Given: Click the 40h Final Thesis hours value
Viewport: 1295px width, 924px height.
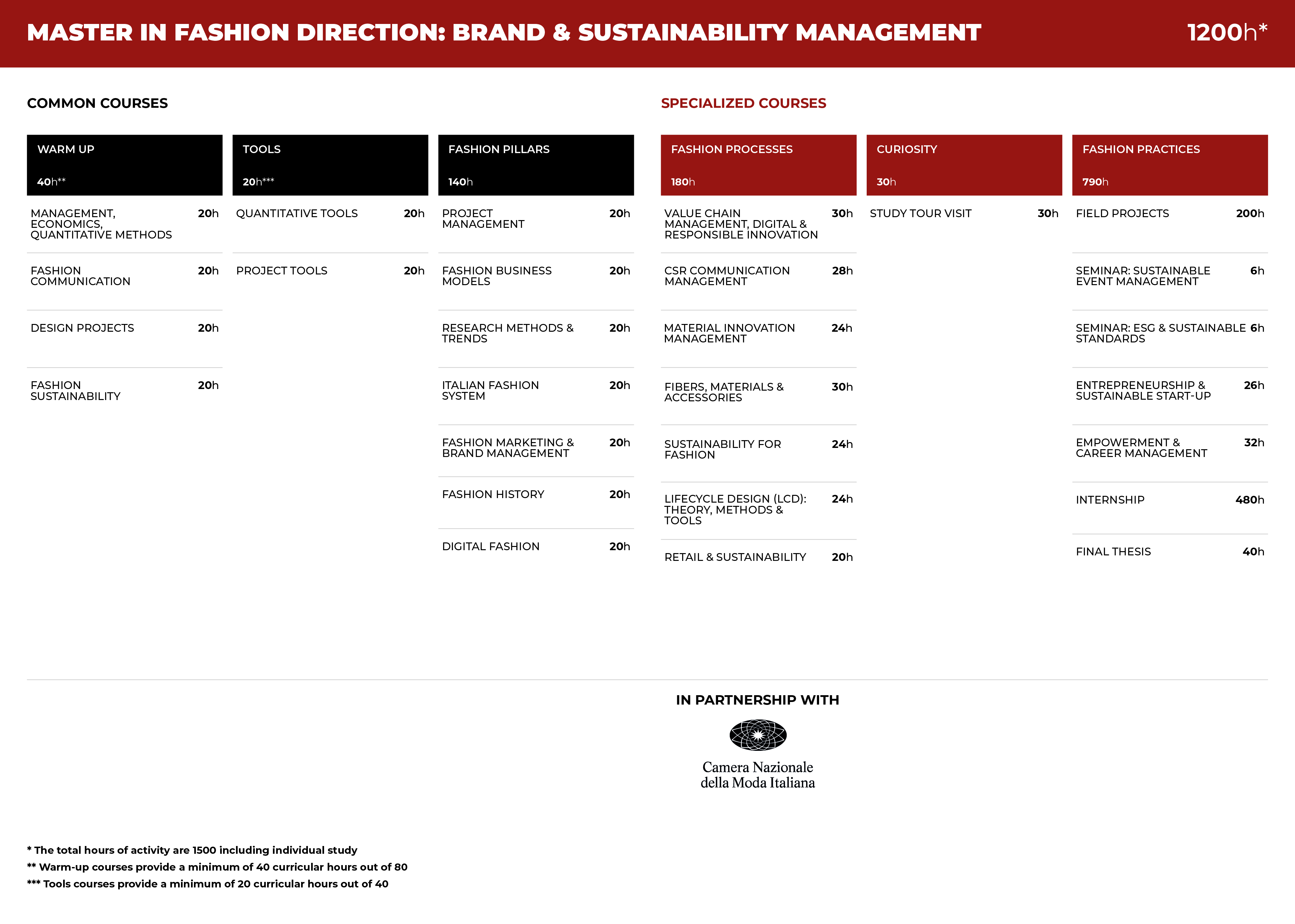Looking at the screenshot, I should click(1253, 551).
